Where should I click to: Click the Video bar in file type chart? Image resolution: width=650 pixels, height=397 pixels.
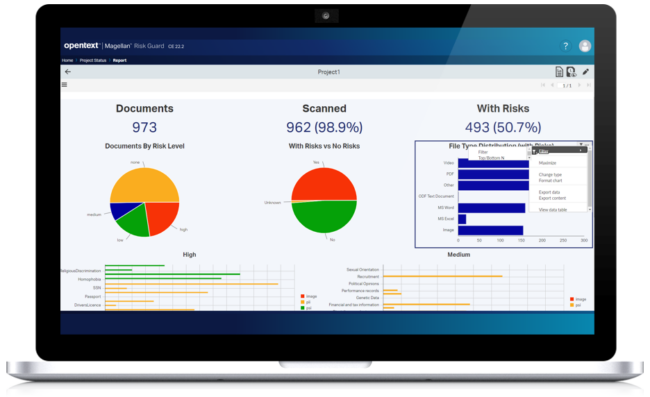pos(493,163)
